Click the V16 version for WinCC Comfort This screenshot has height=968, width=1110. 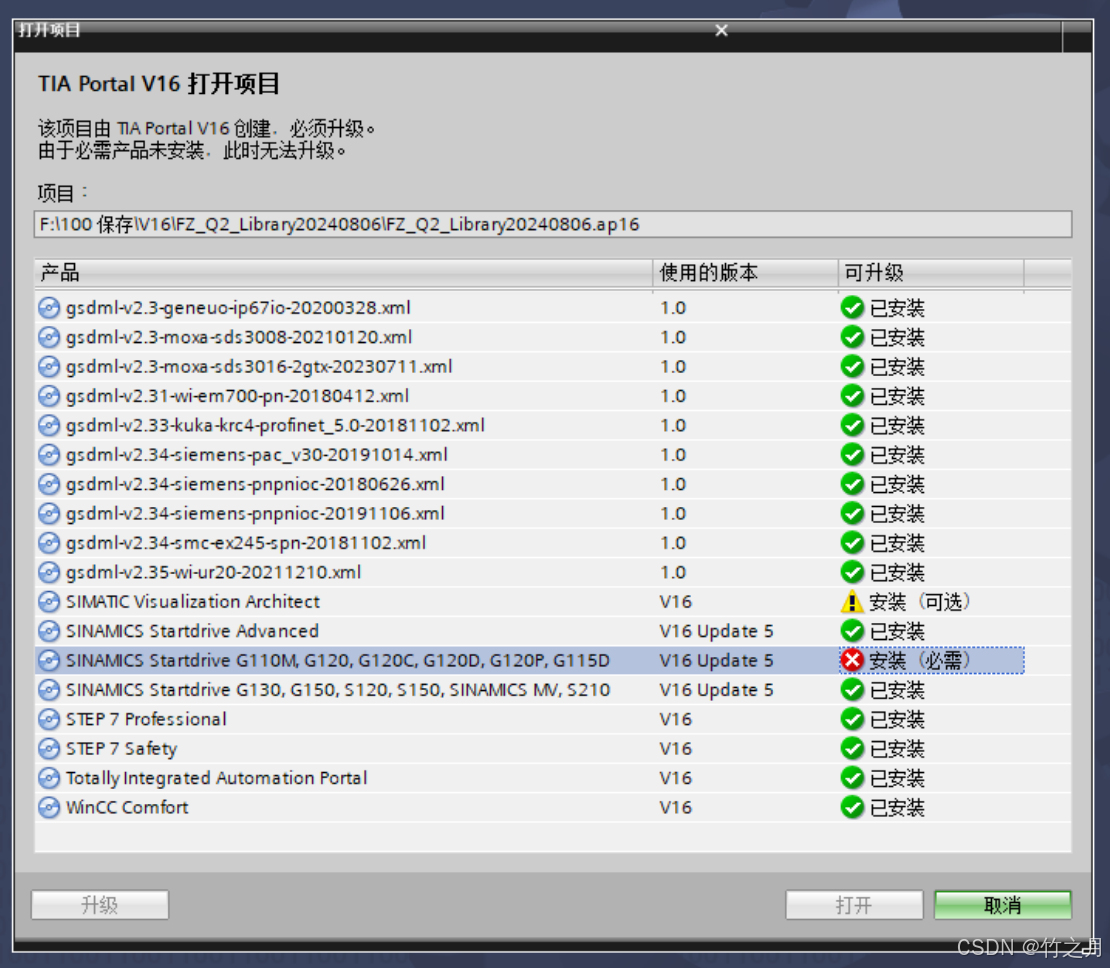coord(676,808)
